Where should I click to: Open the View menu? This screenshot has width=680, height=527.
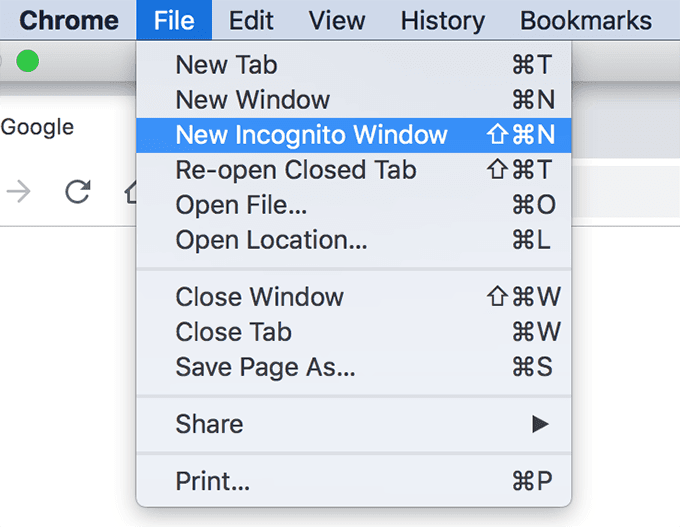pos(336,20)
